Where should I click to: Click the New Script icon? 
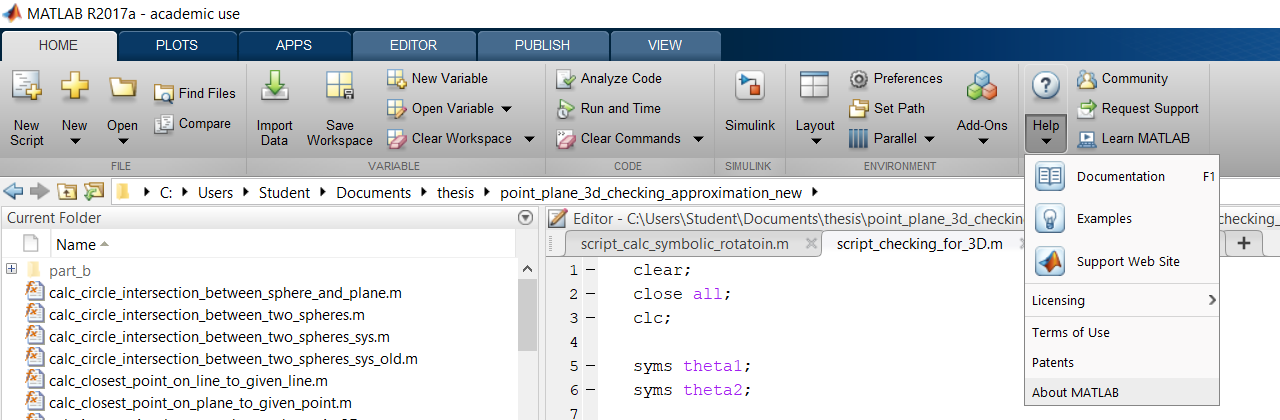point(27,88)
